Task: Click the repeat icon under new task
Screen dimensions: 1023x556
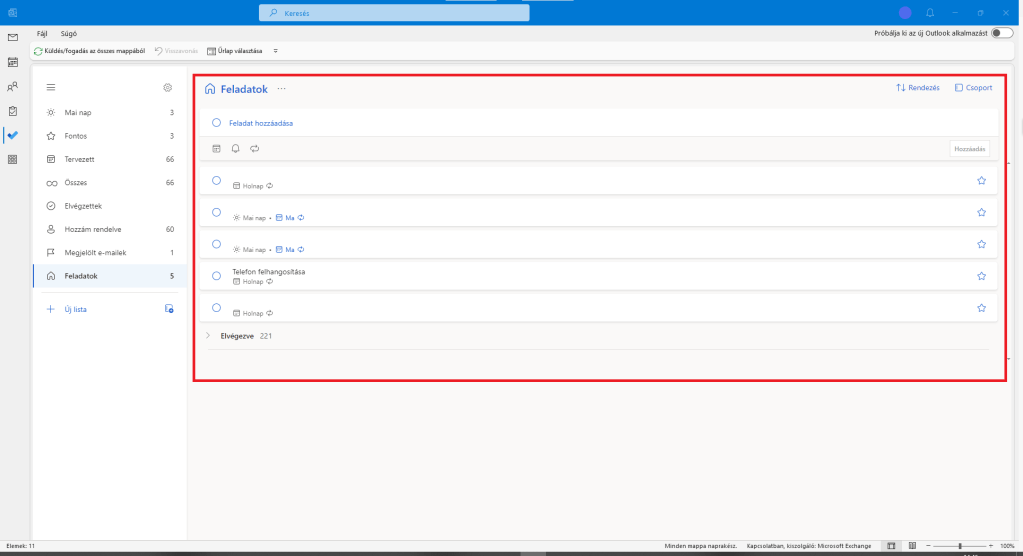Action: 255,149
